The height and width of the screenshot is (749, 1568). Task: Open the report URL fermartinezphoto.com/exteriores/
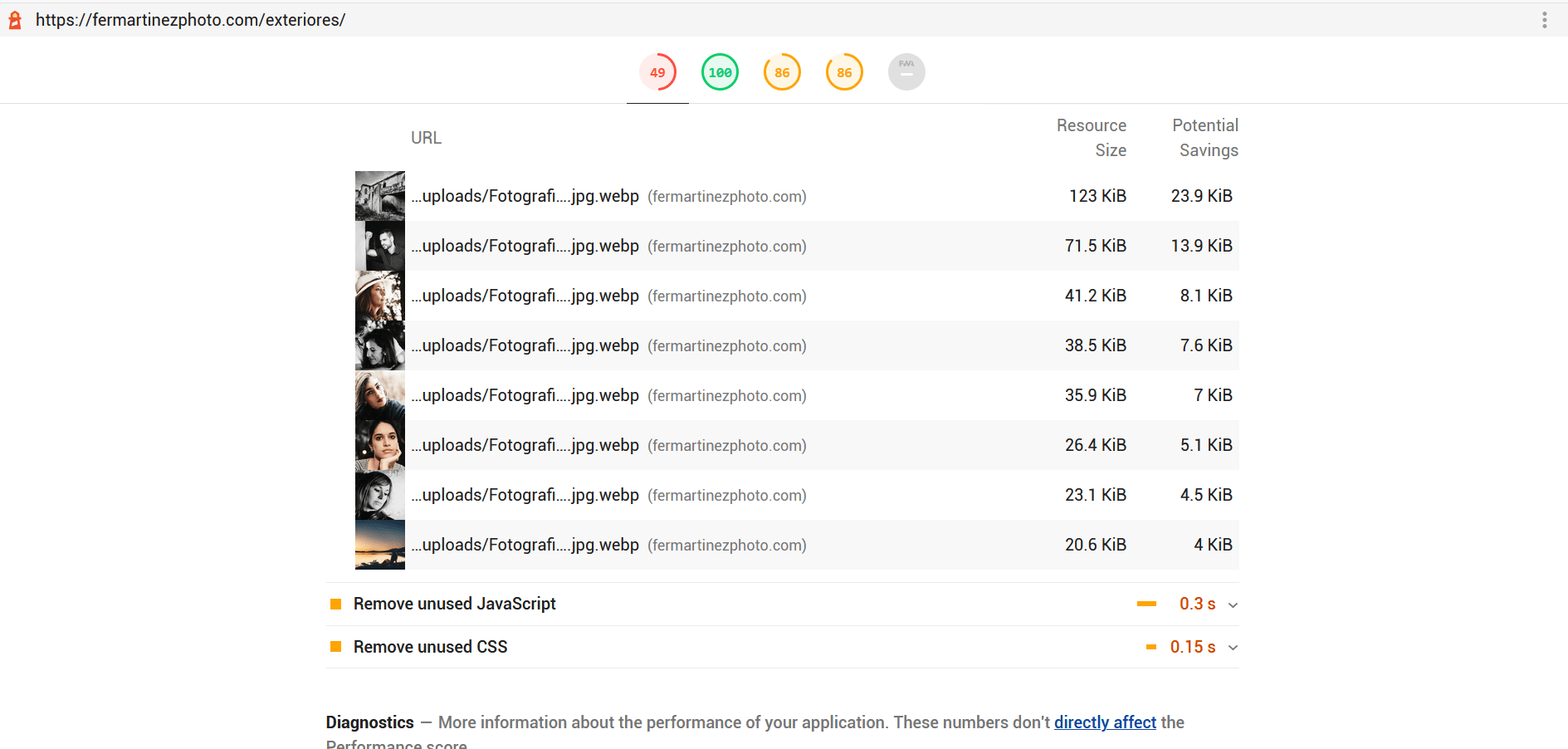[x=190, y=20]
